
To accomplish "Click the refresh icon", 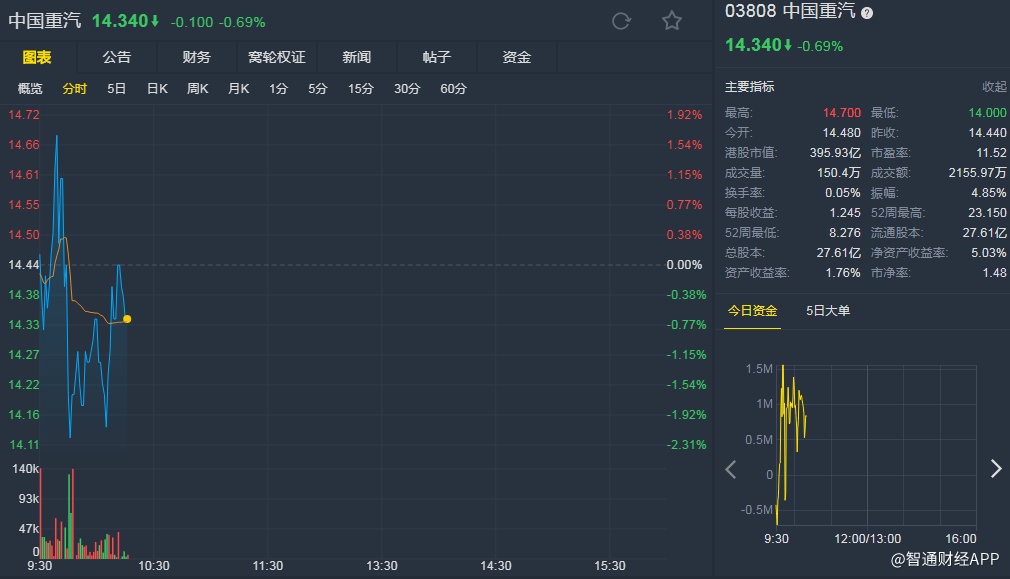I will [x=621, y=21].
